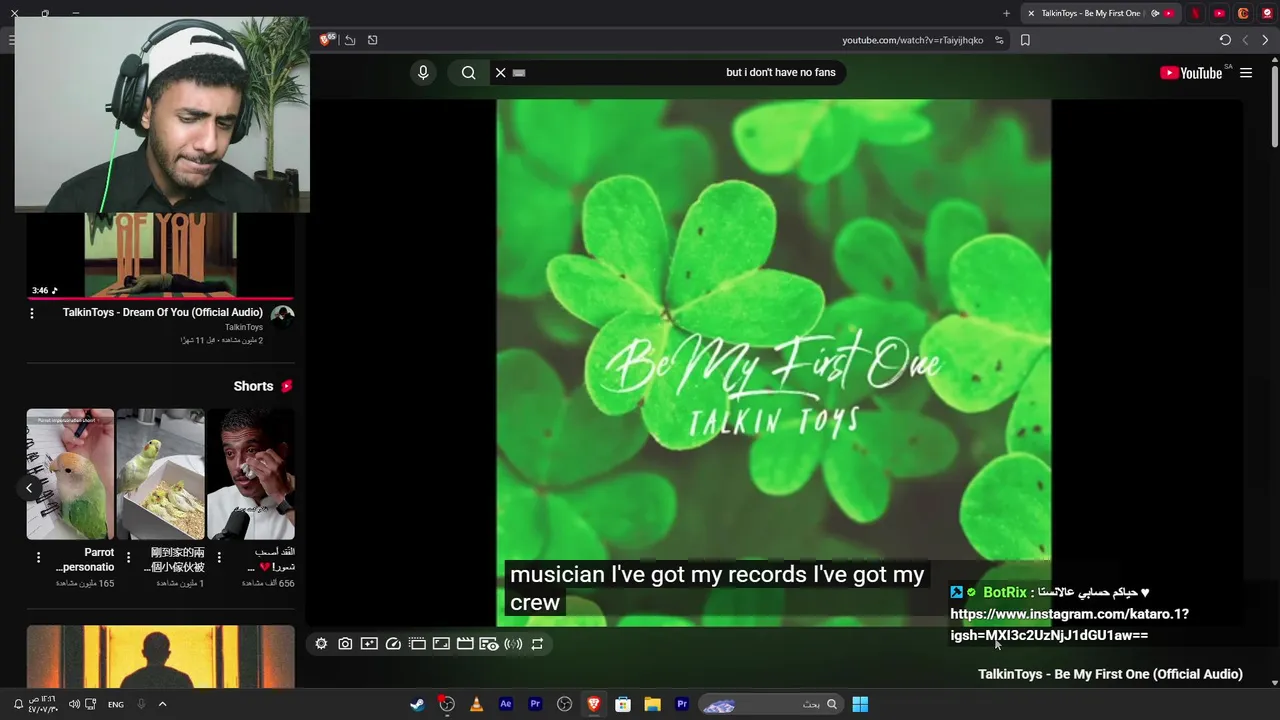Open the Instagram kataro link in chat
1280x720 pixels.
(x=1069, y=624)
